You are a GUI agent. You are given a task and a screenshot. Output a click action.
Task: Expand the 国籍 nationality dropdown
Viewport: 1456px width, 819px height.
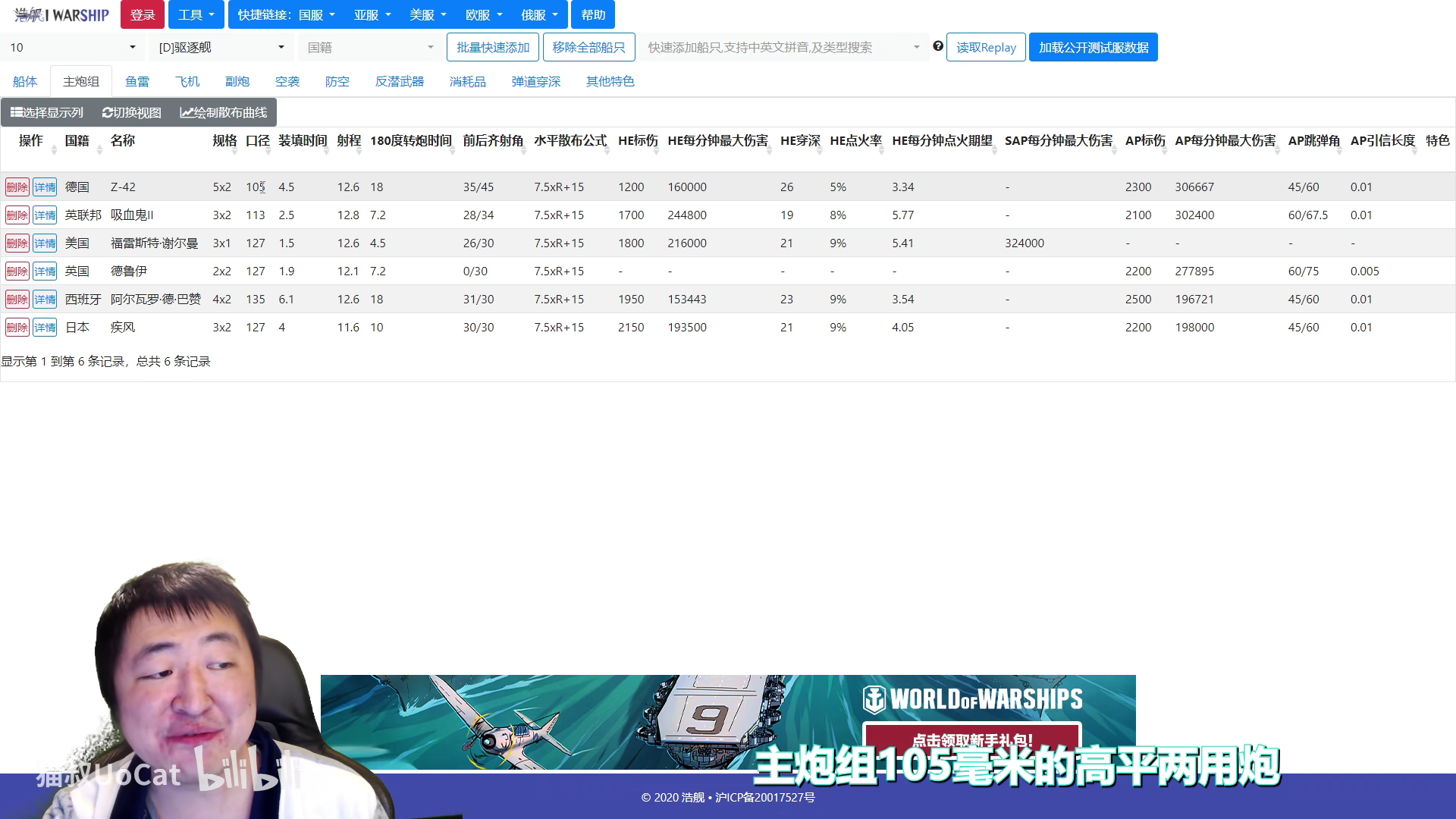click(x=369, y=46)
